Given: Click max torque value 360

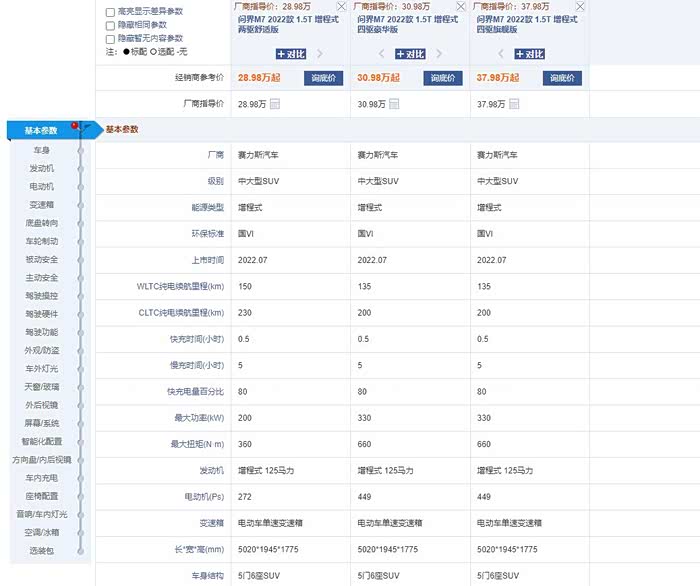Looking at the screenshot, I should tap(245, 444).
